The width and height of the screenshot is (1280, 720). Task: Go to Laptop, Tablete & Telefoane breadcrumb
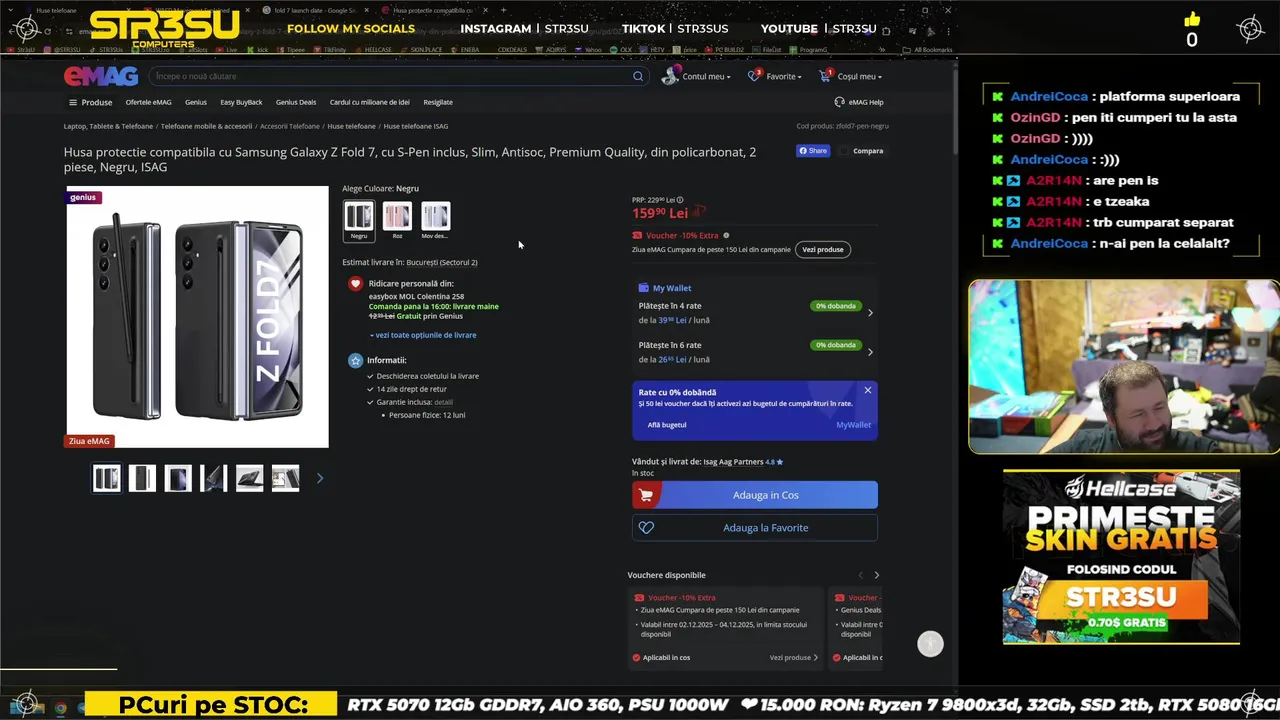108,126
